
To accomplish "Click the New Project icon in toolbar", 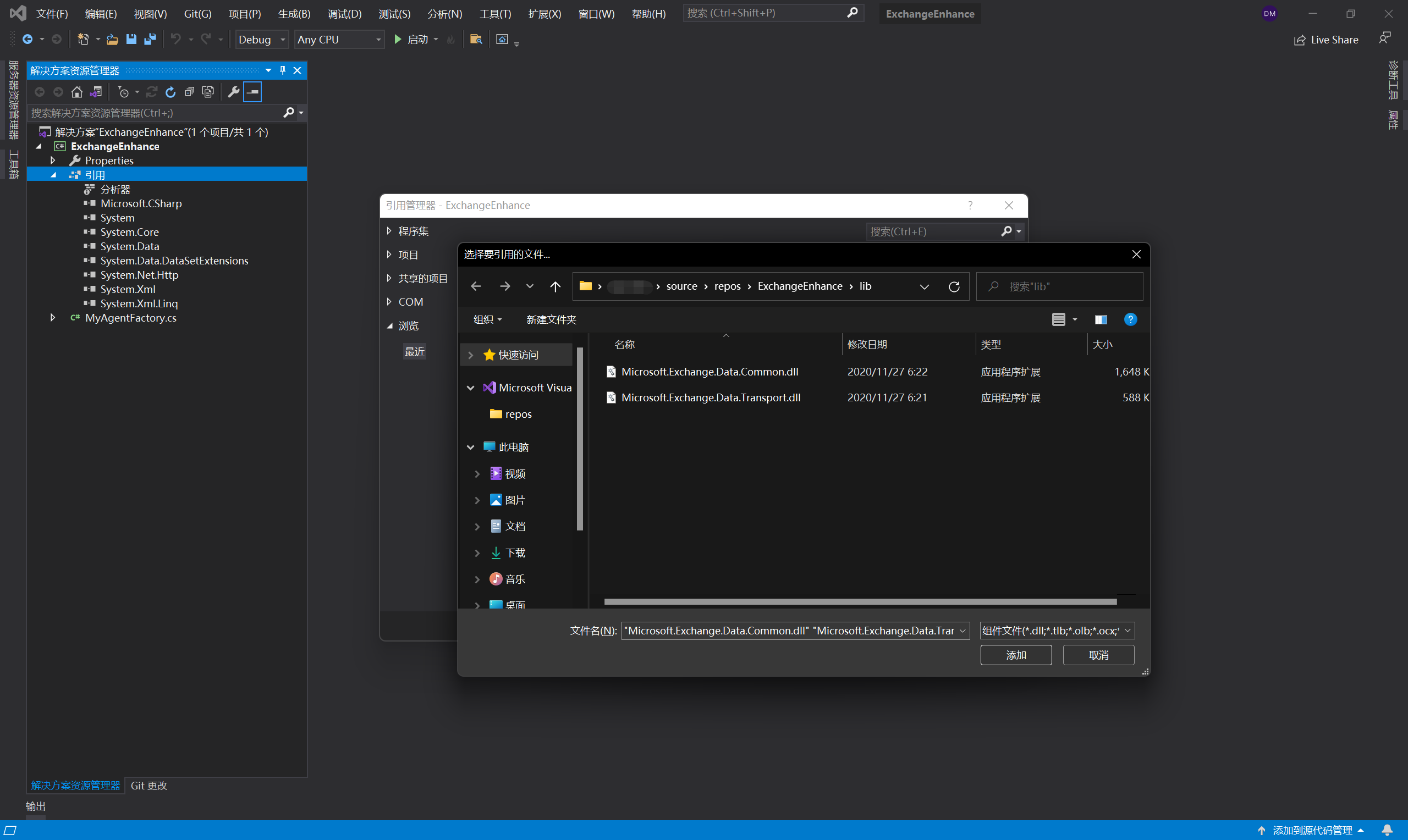I will [83, 39].
